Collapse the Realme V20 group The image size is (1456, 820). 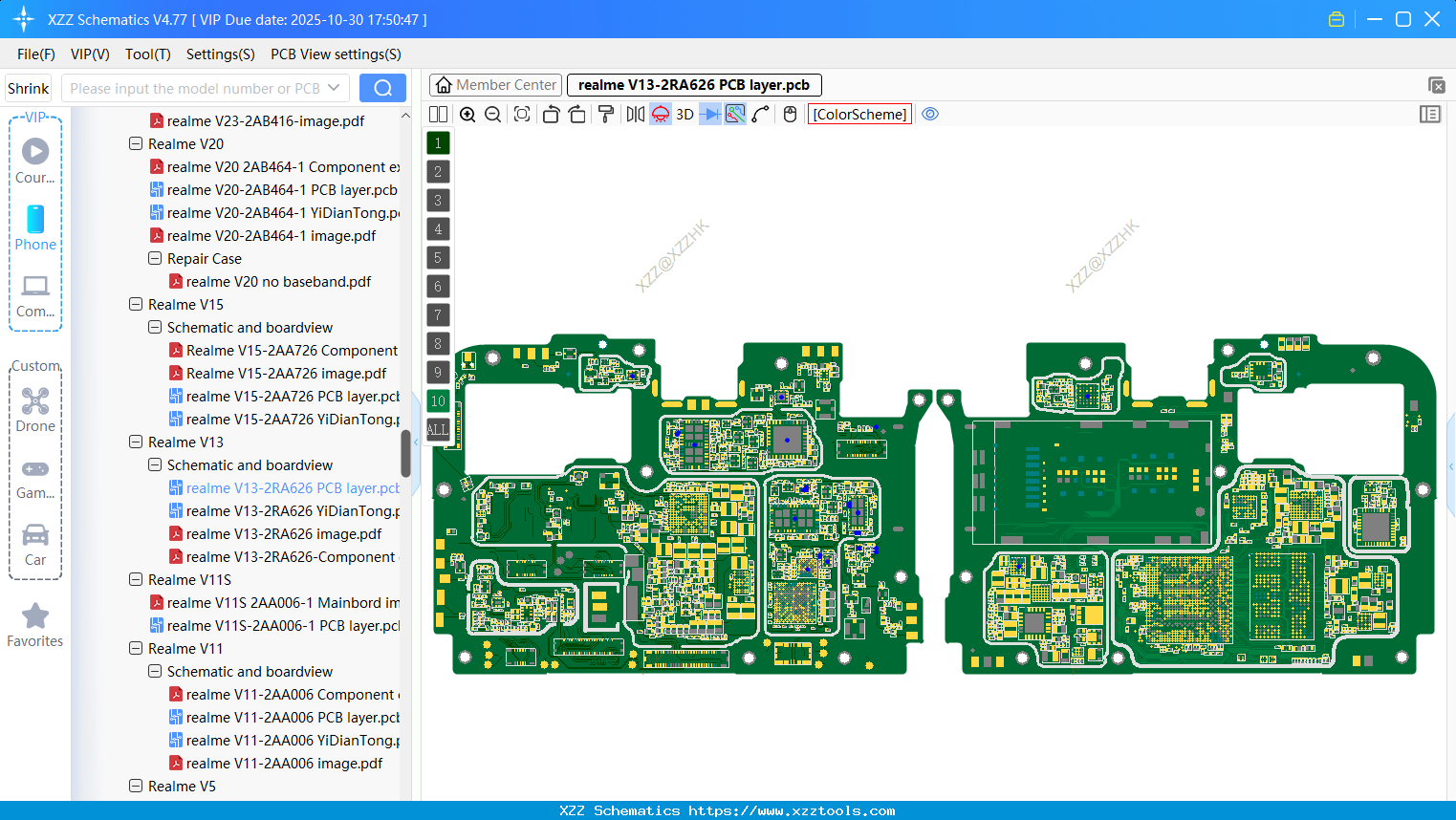click(x=135, y=143)
